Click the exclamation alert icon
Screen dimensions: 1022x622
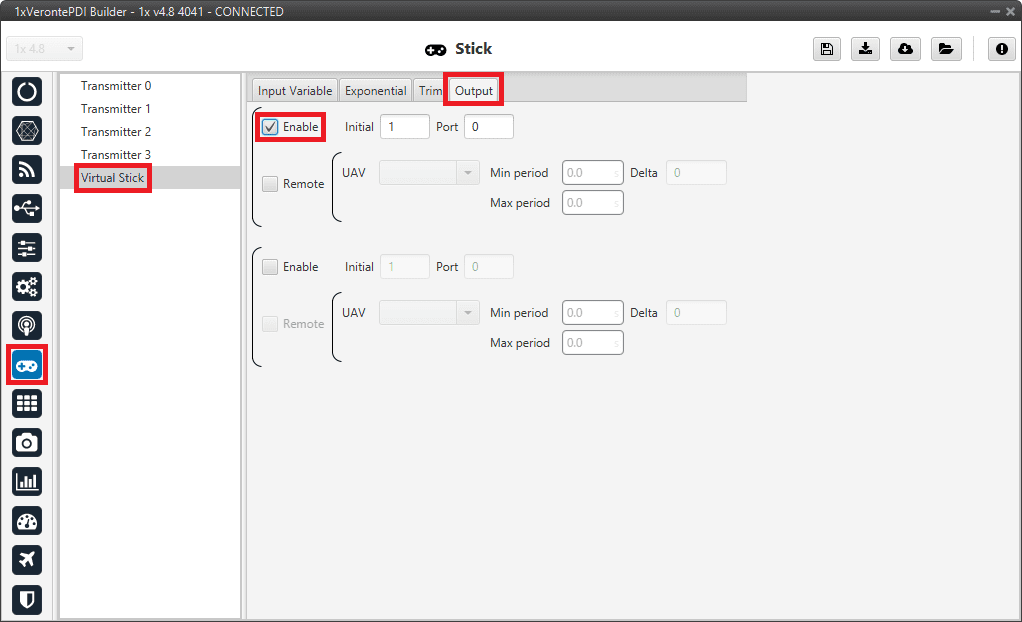(1001, 49)
